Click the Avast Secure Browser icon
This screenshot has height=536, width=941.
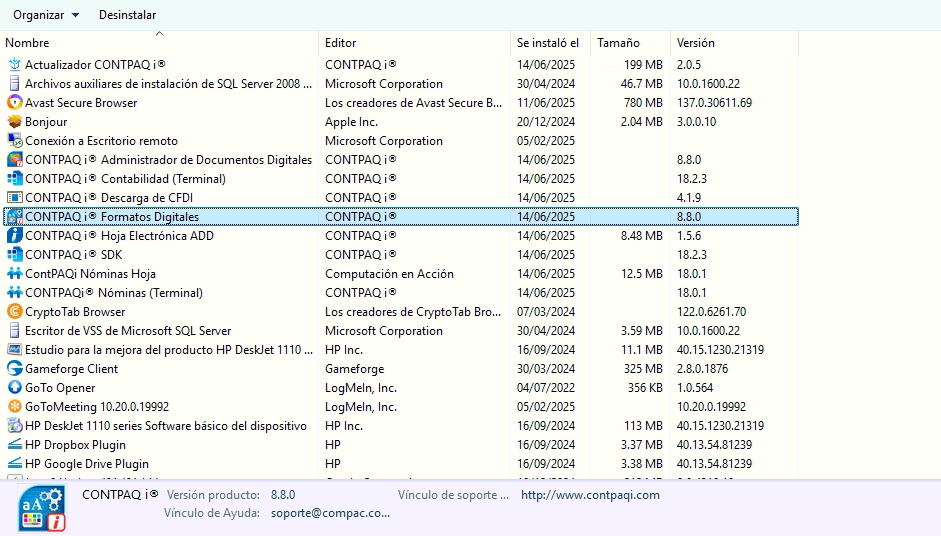(x=15, y=103)
